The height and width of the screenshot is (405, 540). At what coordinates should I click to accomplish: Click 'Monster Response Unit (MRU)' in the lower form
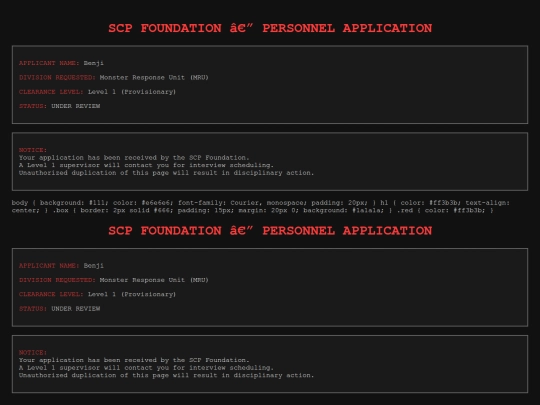tap(154, 280)
